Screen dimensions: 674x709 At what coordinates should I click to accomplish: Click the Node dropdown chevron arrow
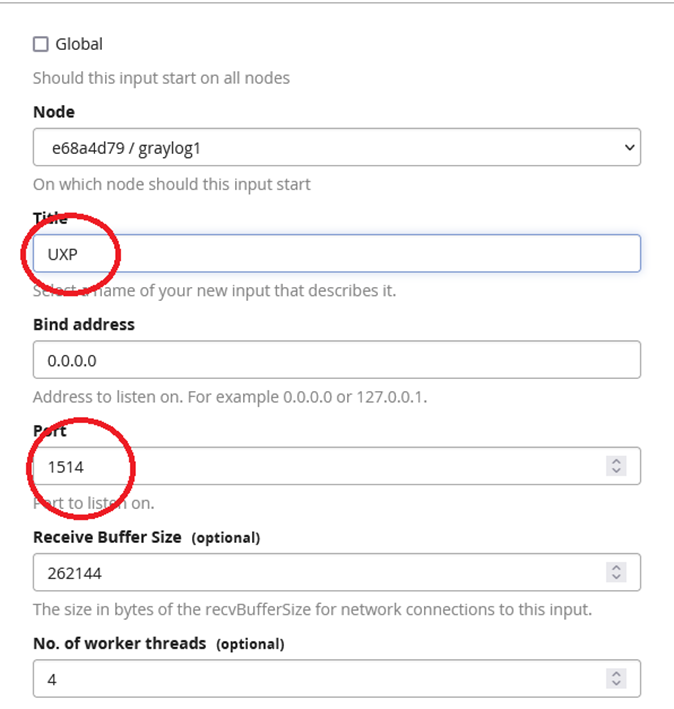coord(628,147)
